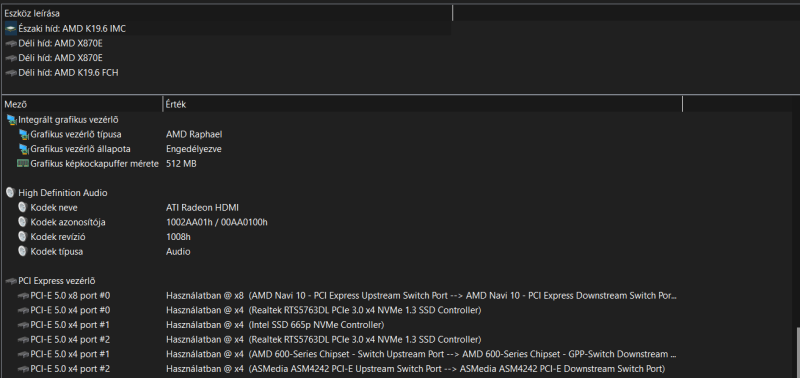Image resolution: width=800 pixels, height=378 pixels.
Task: Click the chip icon beside Északi híd: AMD K19.6 IMC
Action: pyautogui.click(x=11, y=29)
